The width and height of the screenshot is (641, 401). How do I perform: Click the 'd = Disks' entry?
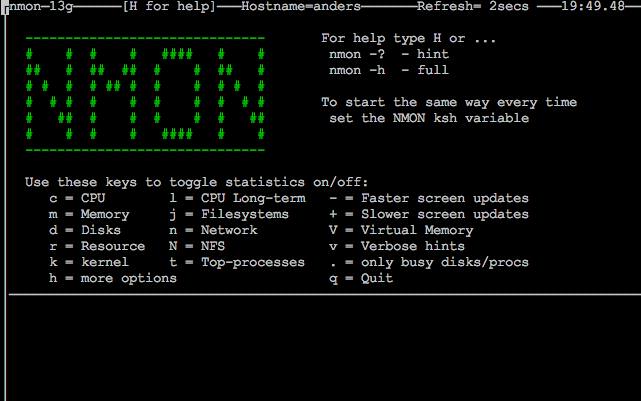(85, 230)
